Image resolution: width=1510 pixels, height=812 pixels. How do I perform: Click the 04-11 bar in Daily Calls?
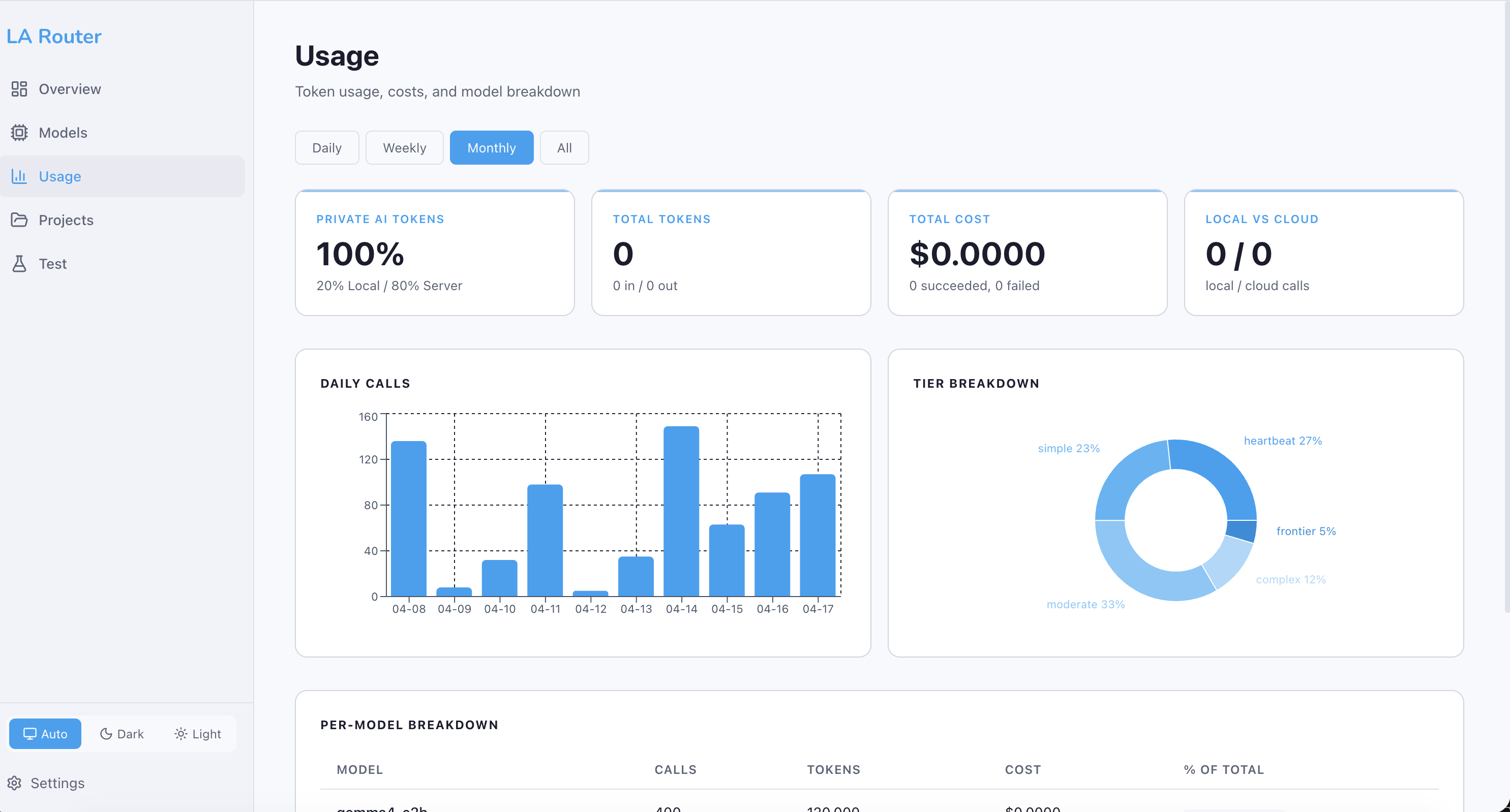click(545, 540)
